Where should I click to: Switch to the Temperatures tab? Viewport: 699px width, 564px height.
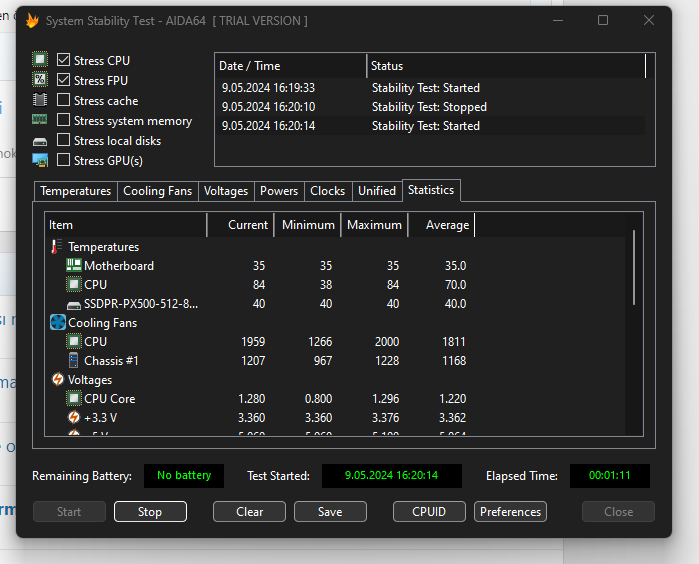coord(76,191)
